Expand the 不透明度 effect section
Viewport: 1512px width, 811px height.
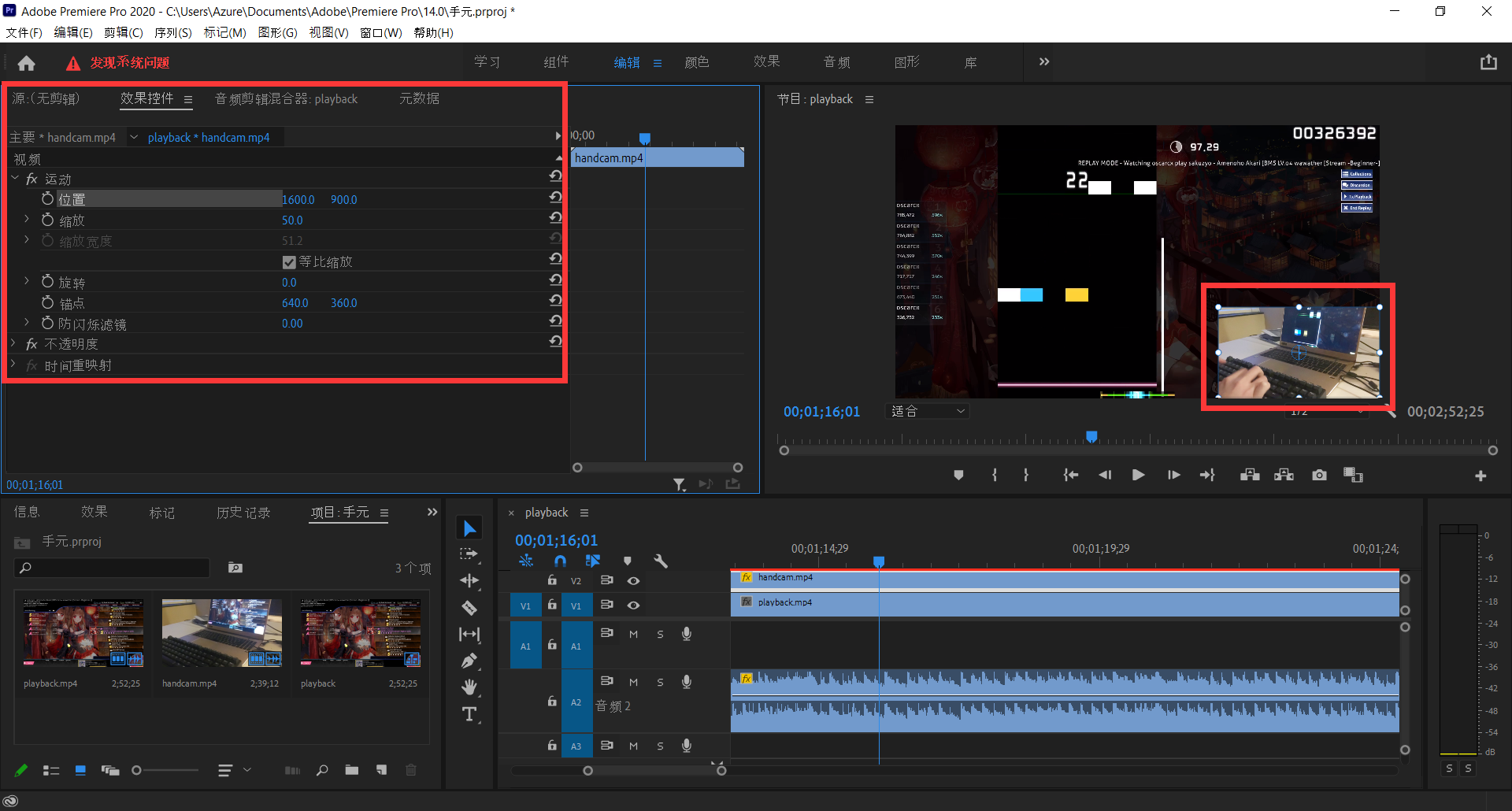coord(13,344)
